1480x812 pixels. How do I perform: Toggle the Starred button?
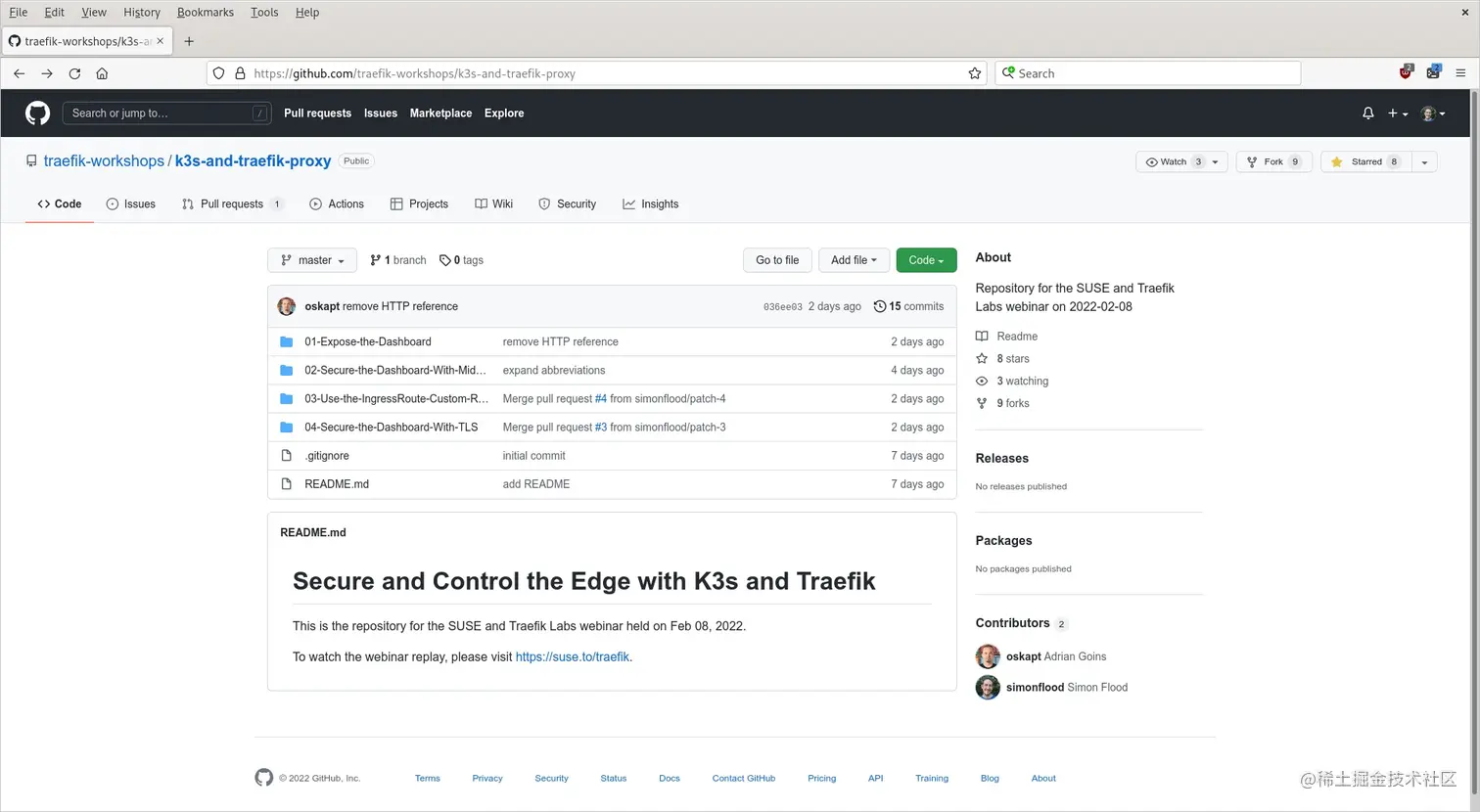(x=1365, y=162)
